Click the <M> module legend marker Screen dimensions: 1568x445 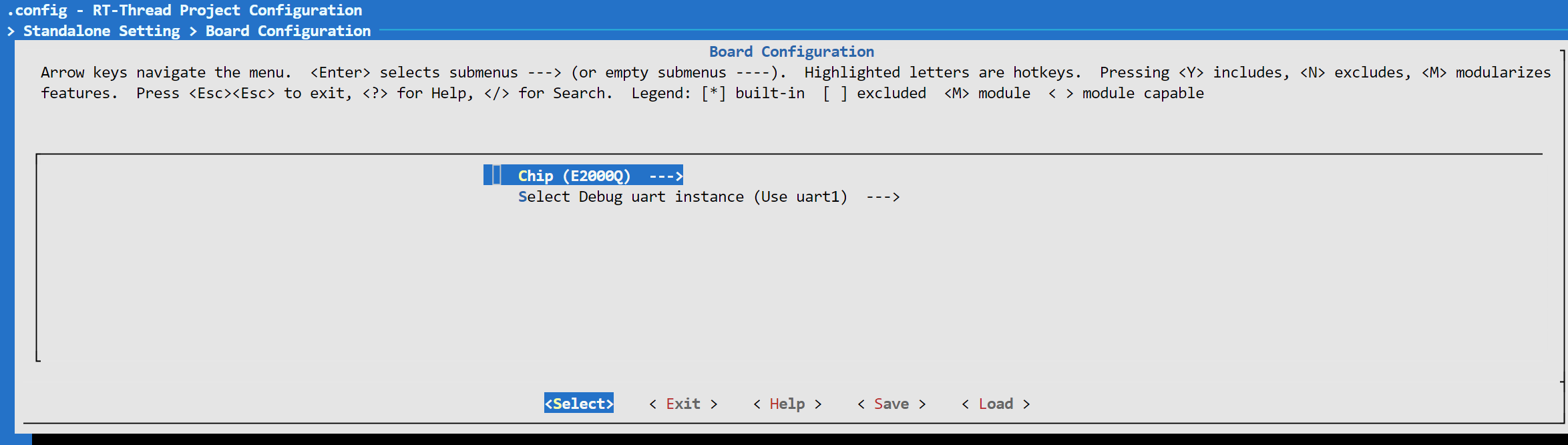pyautogui.click(x=956, y=94)
